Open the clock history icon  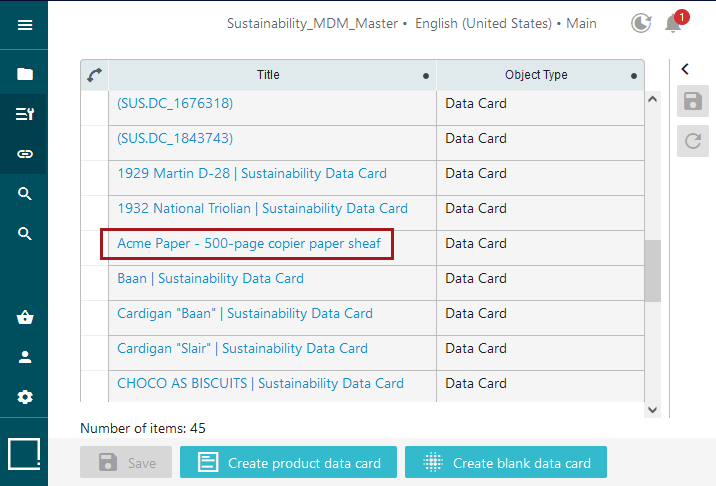click(641, 23)
